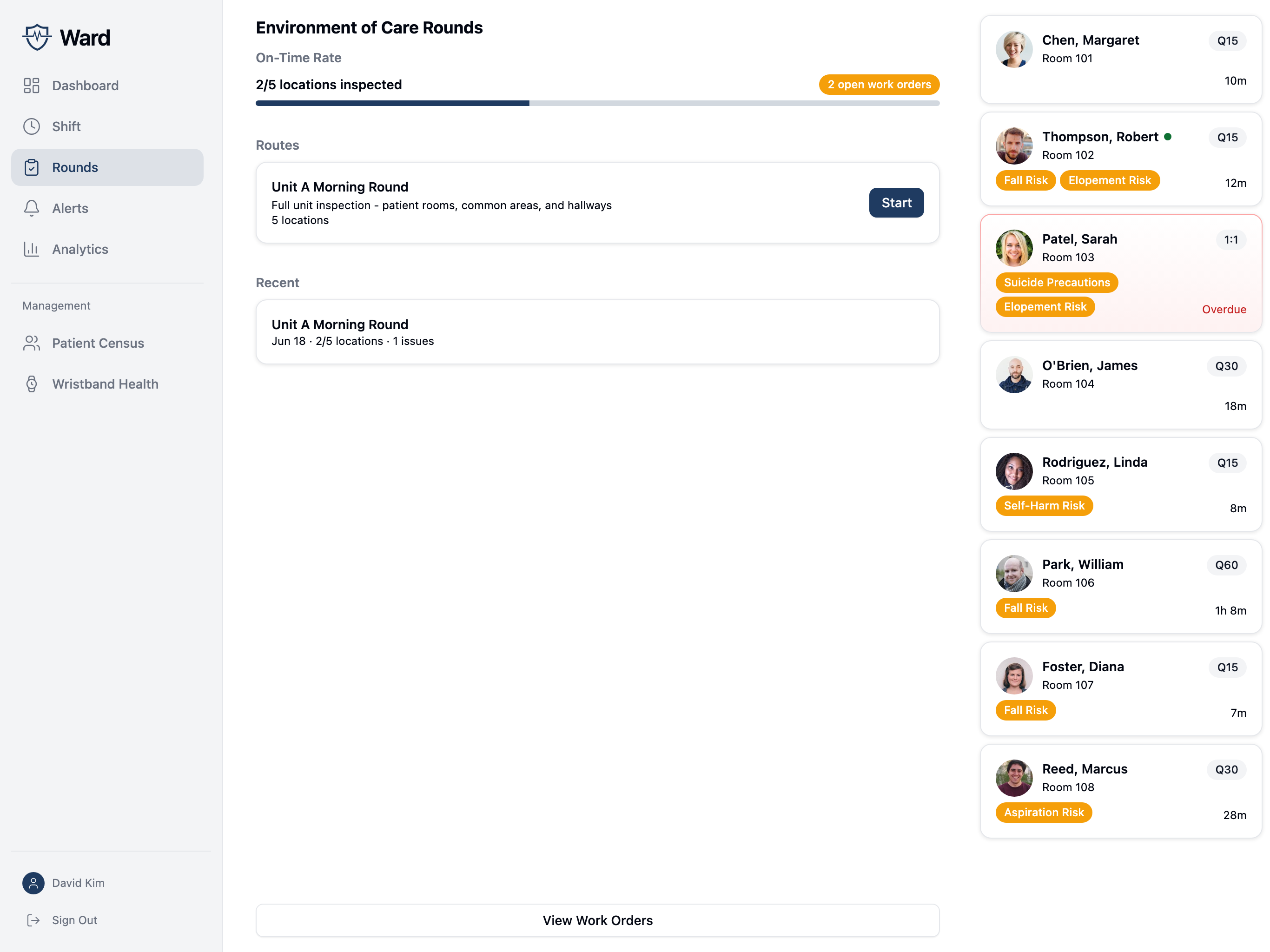
Task: Select Sarah Patel's overdue patient card
Action: [x=1121, y=273]
